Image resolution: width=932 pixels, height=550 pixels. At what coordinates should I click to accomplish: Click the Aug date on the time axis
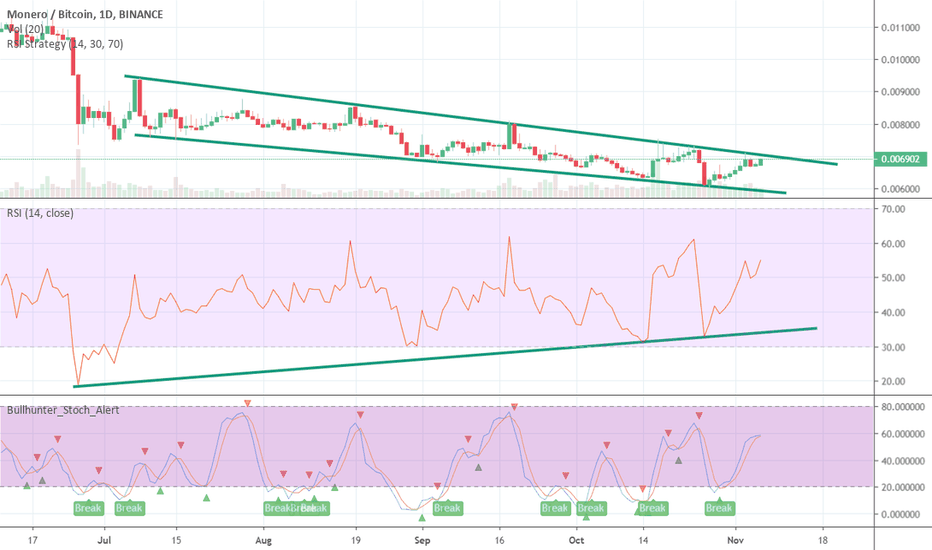point(263,540)
